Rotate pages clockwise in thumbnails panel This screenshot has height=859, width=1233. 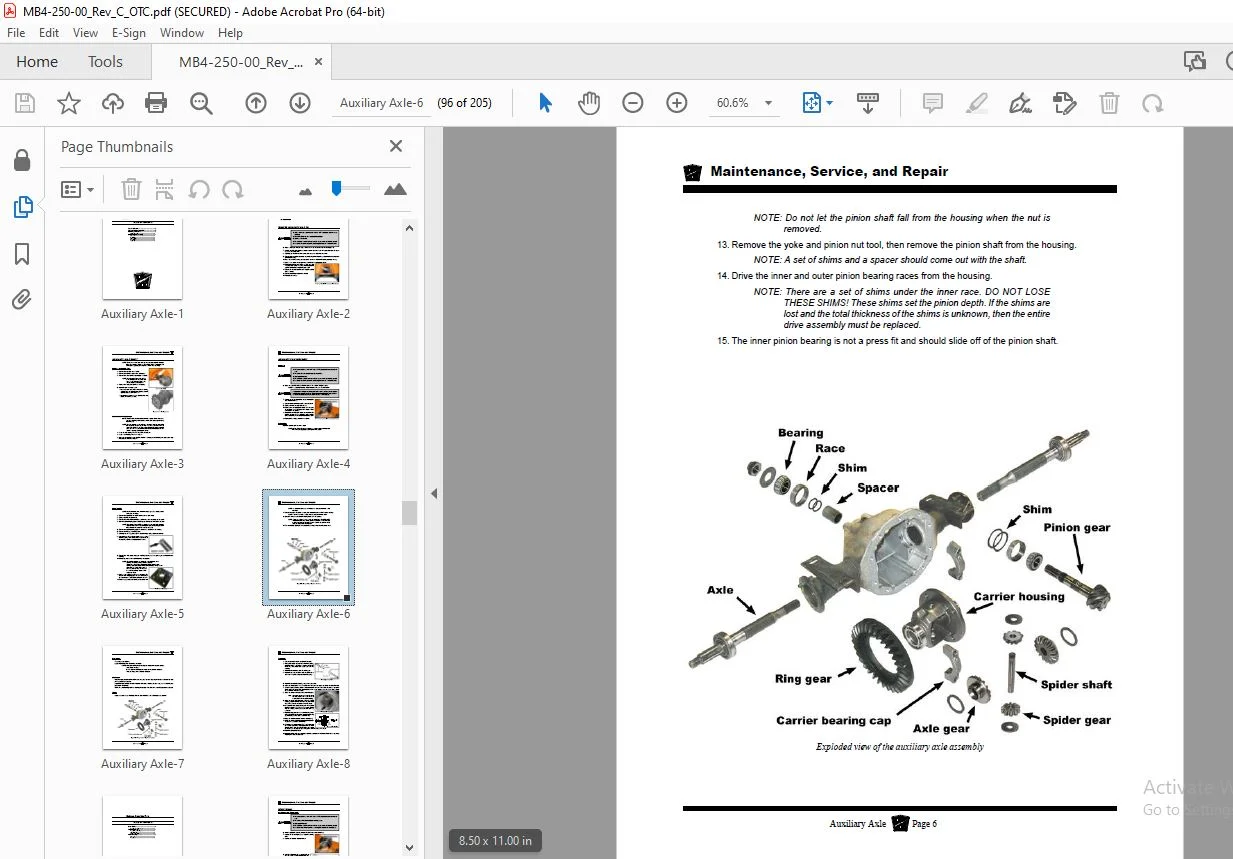[x=233, y=189]
